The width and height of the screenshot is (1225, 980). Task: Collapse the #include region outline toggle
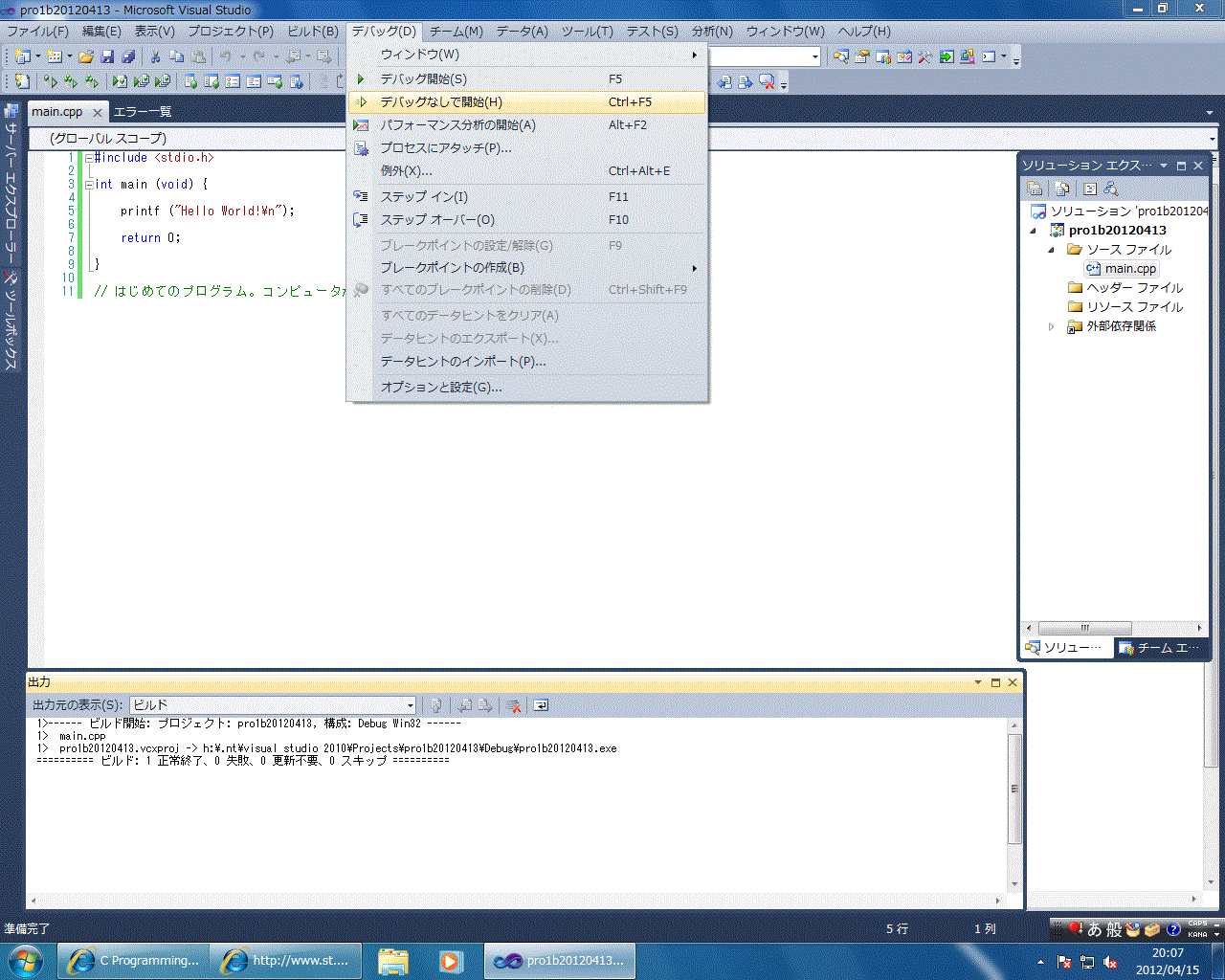click(x=88, y=158)
